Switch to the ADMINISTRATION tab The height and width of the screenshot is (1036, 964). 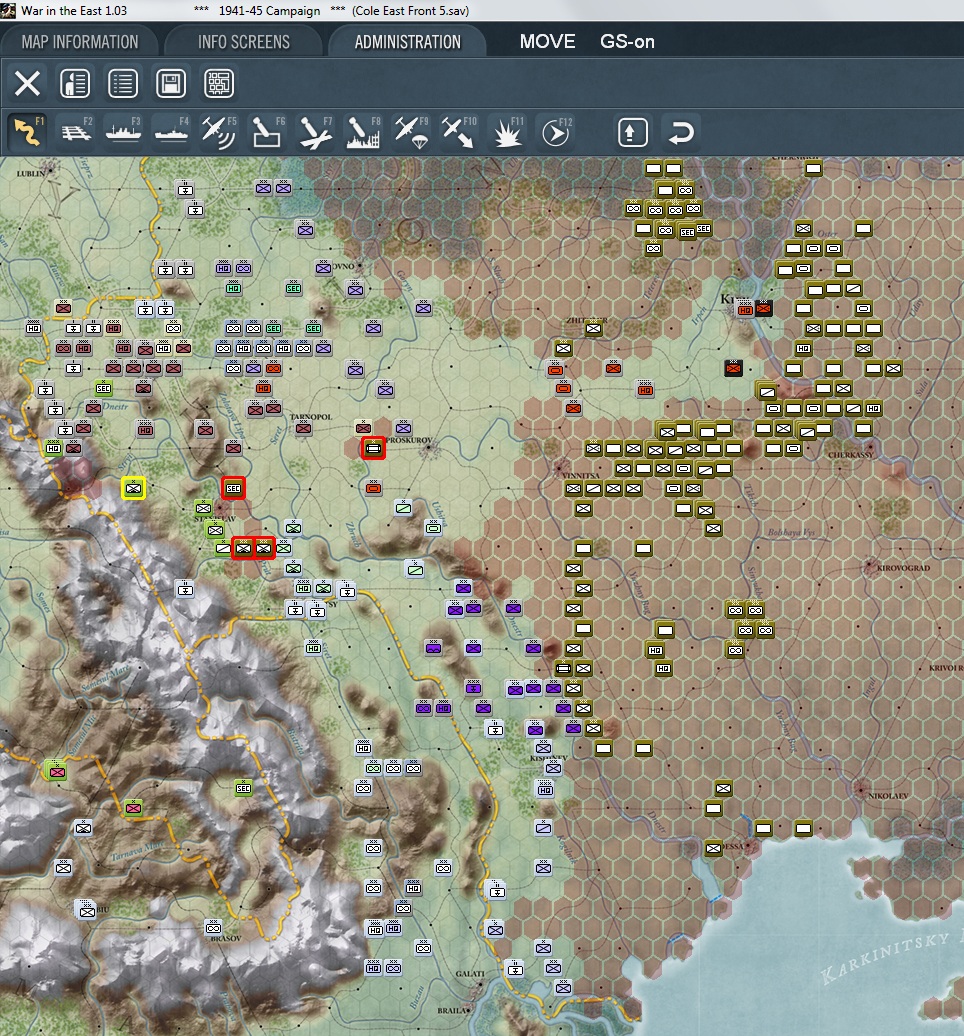[408, 42]
